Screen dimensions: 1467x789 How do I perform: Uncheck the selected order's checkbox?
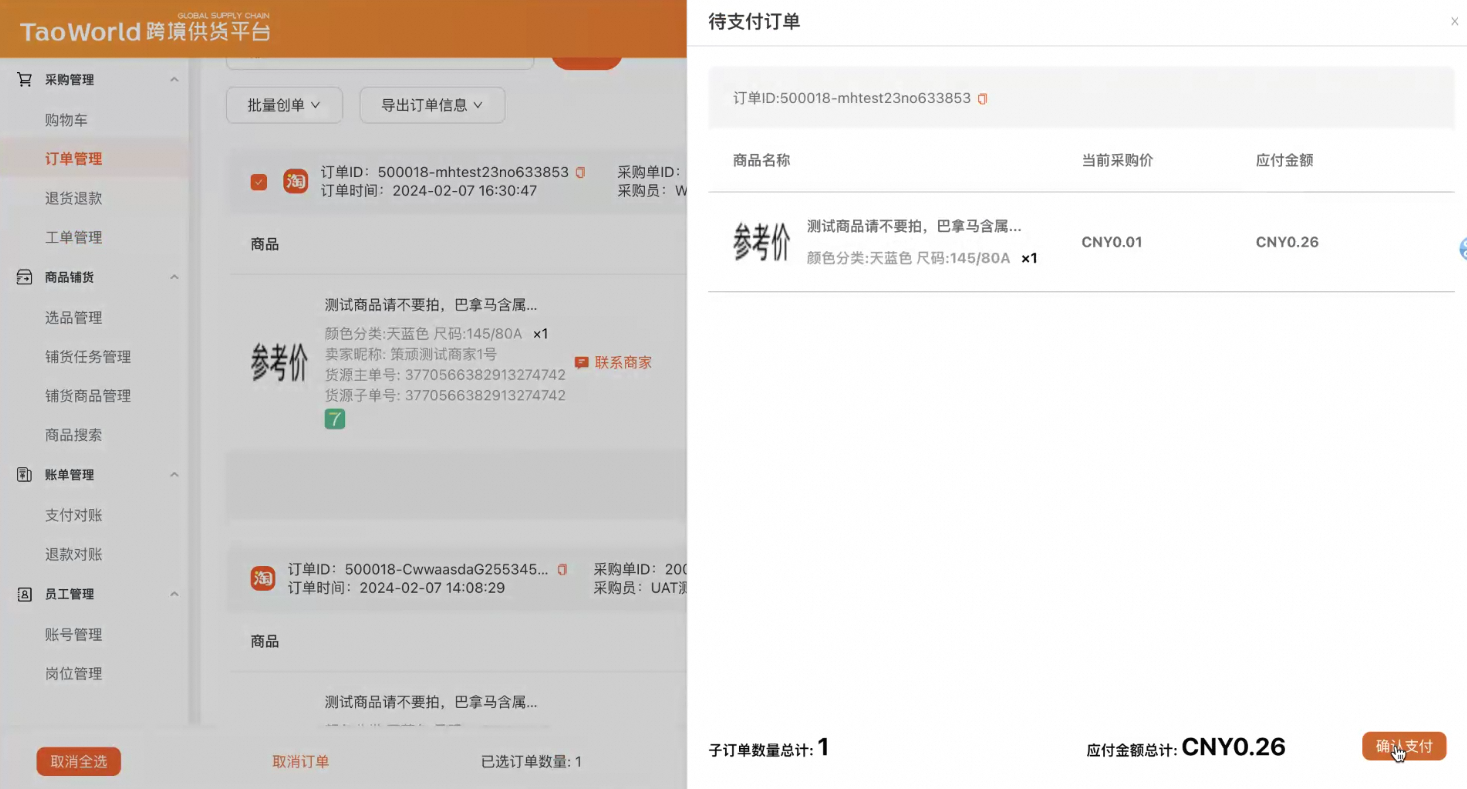click(x=259, y=181)
